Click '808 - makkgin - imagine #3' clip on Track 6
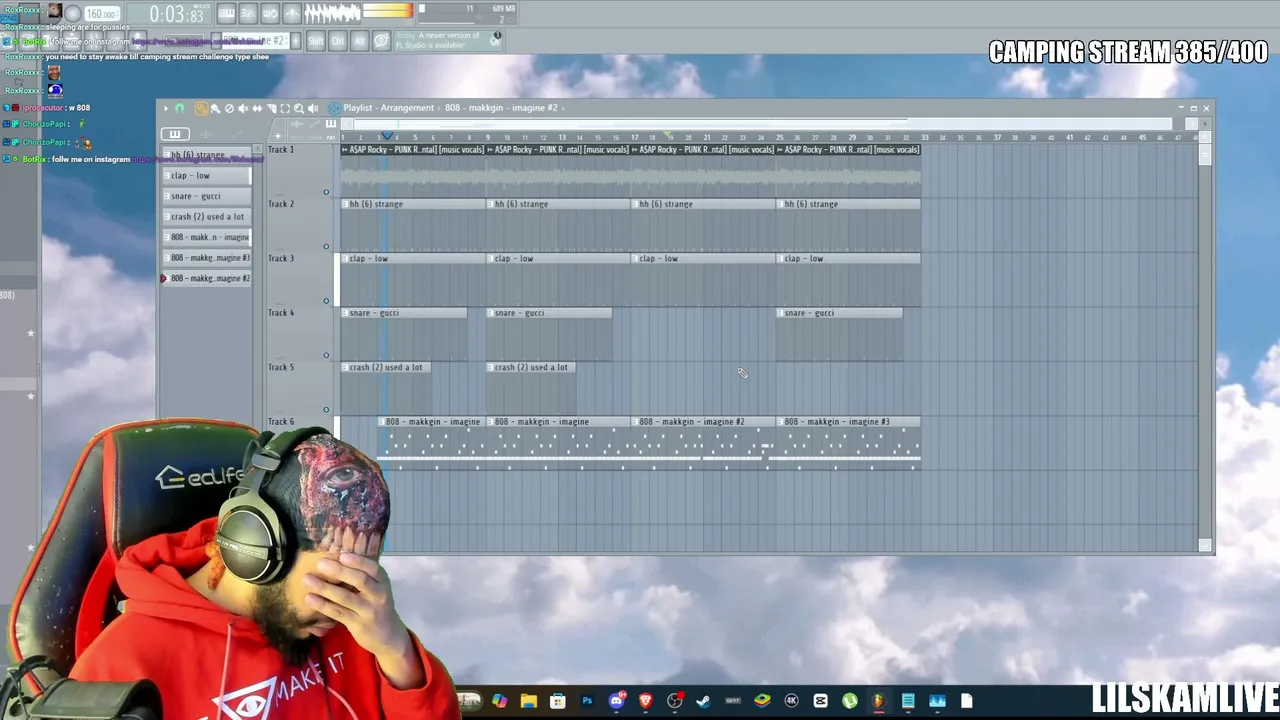The image size is (1280, 720). (848, 422)
